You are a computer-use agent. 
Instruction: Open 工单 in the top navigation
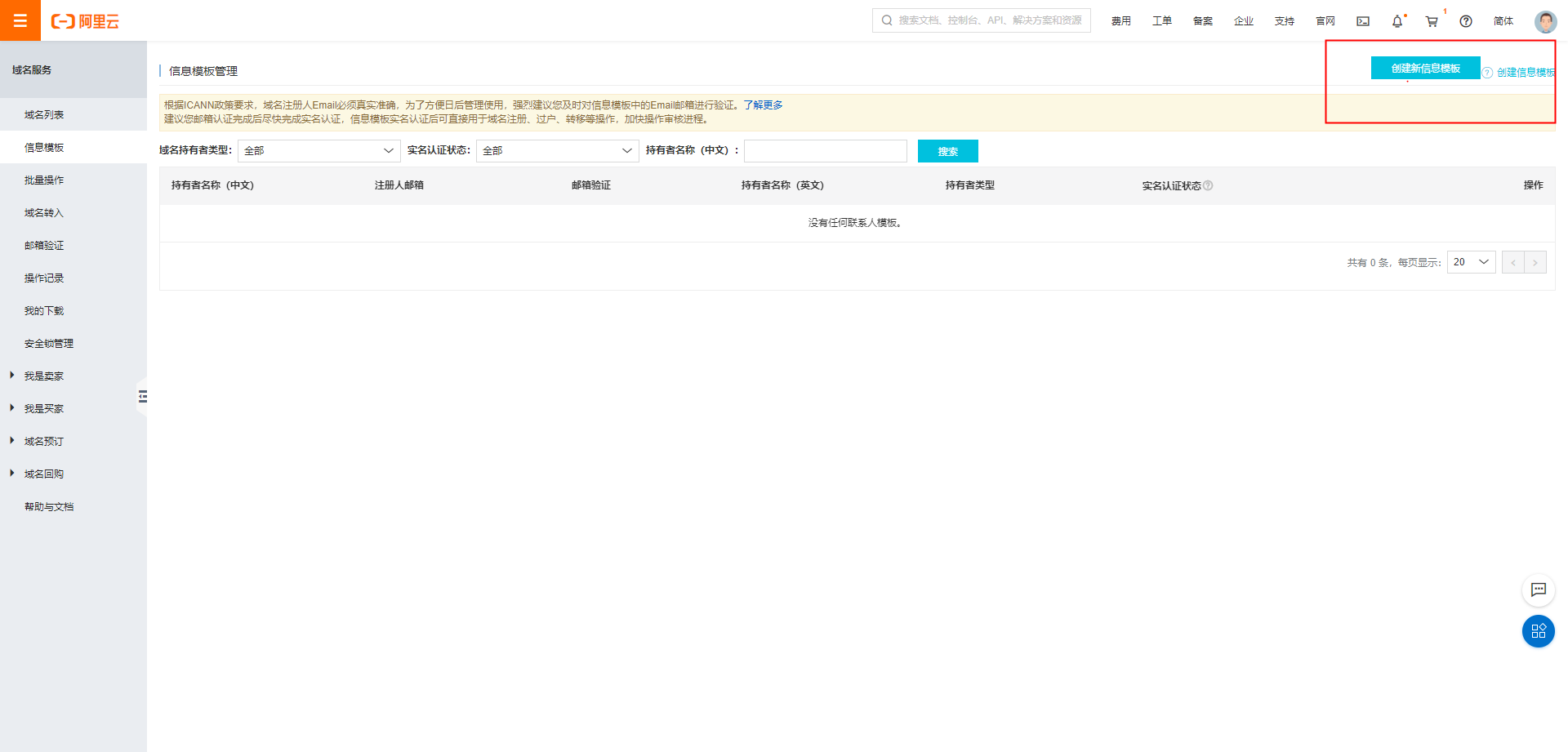point(1161,21)
